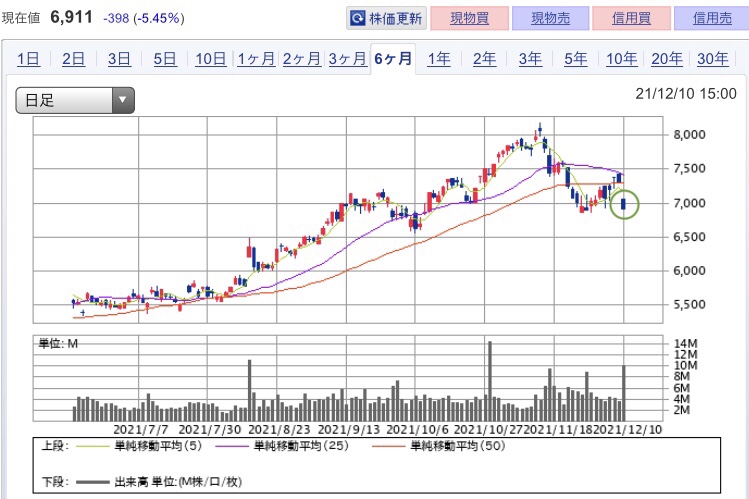This screenshot has height=499, width=749.
Task: Click the 2021/10/6 date label
Action: (417, 430)
